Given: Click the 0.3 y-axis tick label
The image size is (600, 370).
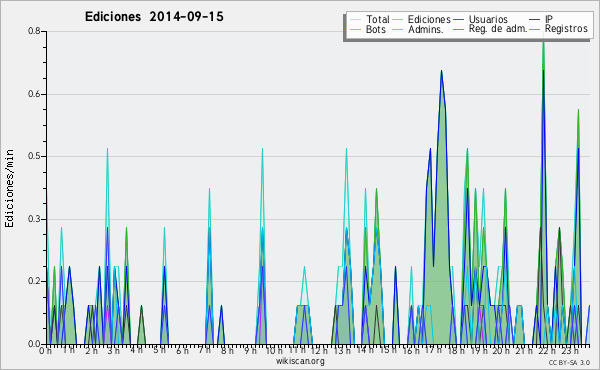Looking at the screenshot, I should pyautogui.click(x=34, y=219).
